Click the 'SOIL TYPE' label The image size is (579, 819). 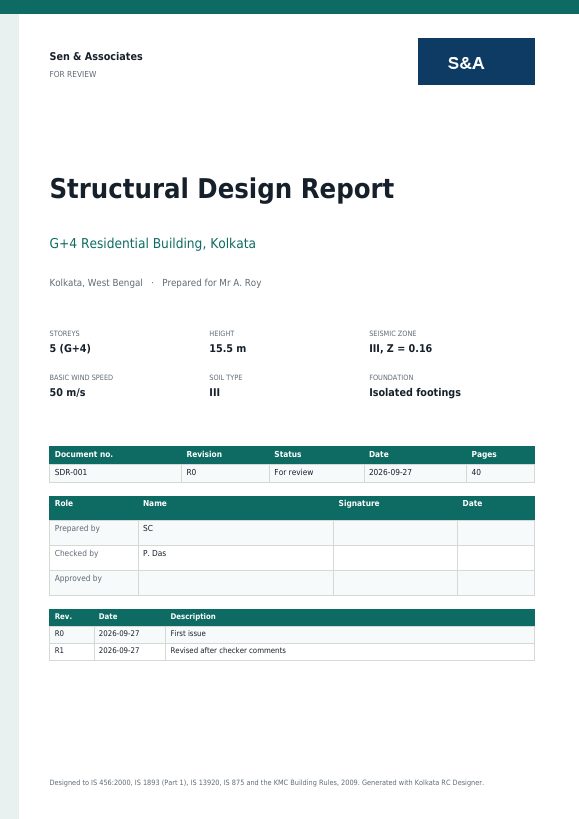(x=226, y=377)
